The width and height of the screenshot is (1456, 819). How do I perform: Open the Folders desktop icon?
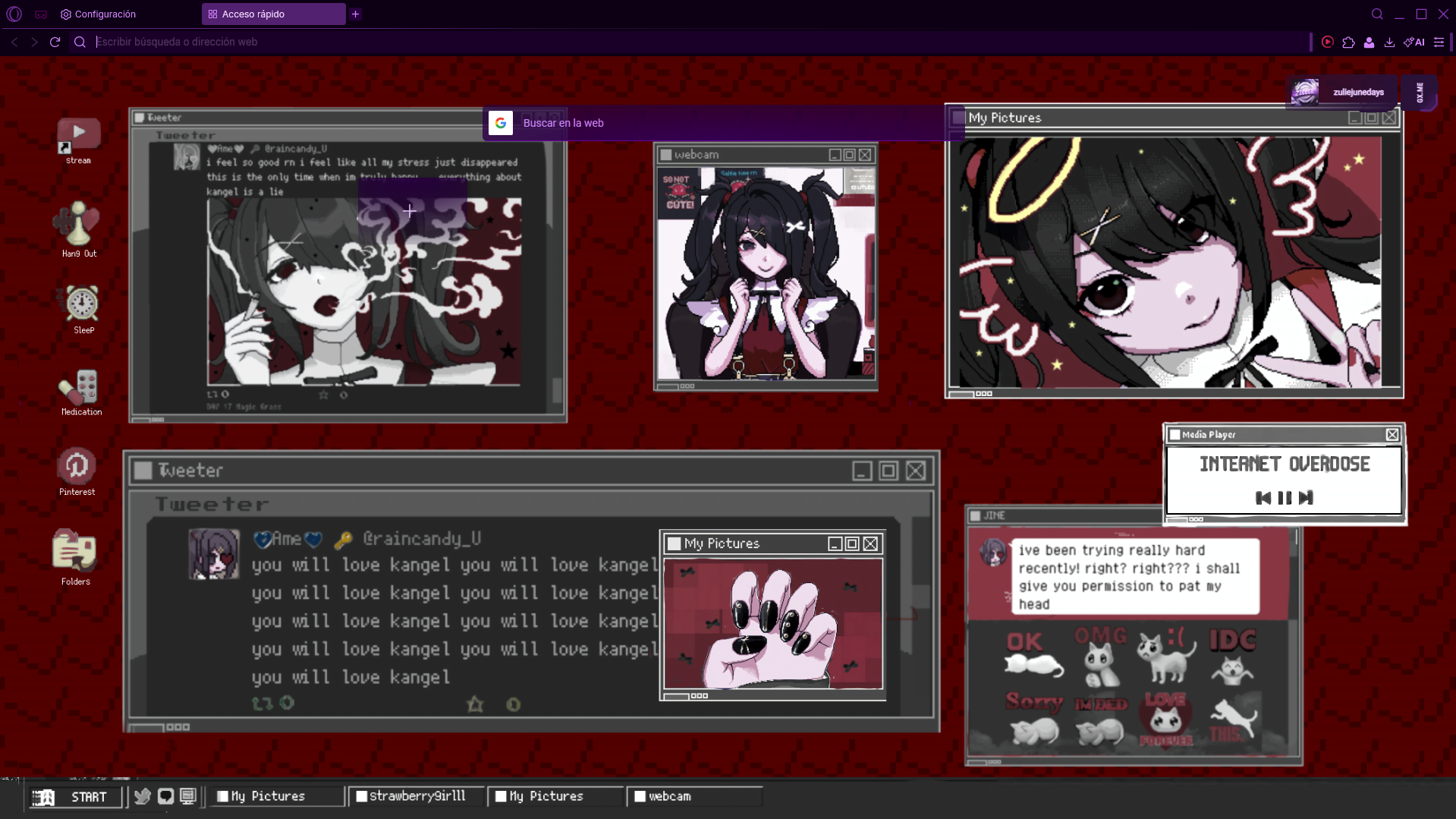(74, 557)
